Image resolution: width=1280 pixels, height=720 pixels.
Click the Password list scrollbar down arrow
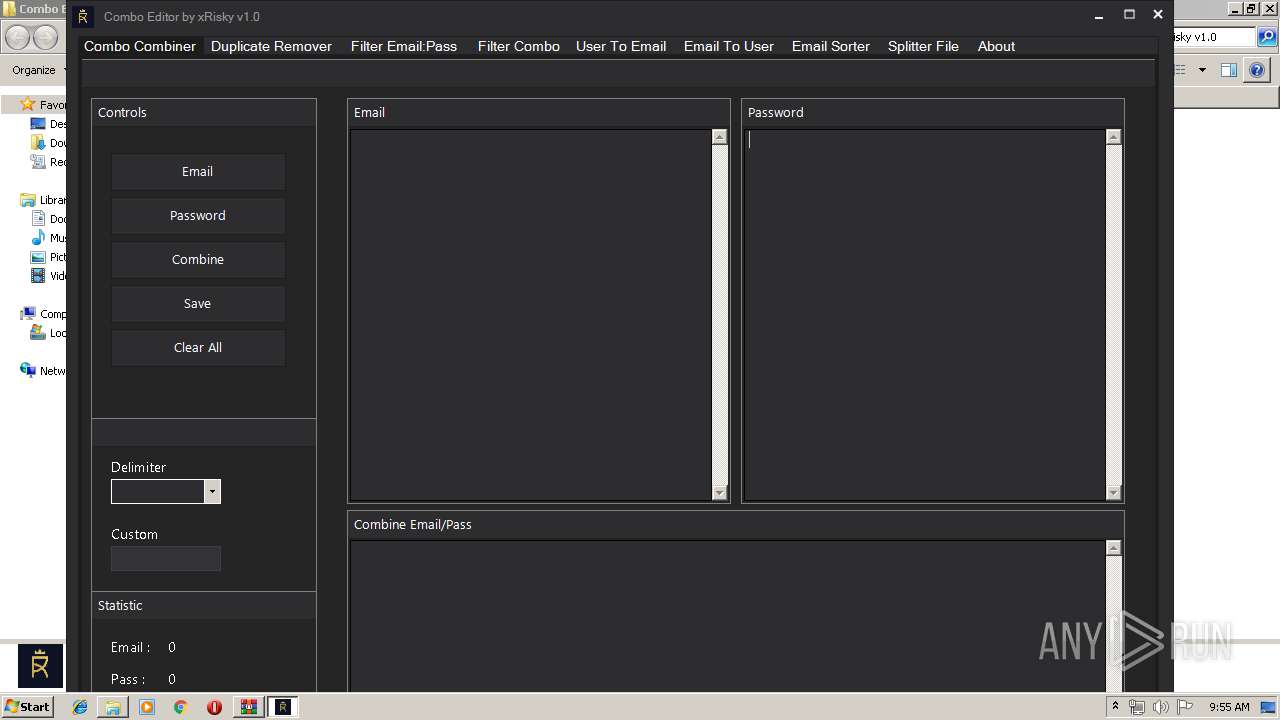(1114, 492)
